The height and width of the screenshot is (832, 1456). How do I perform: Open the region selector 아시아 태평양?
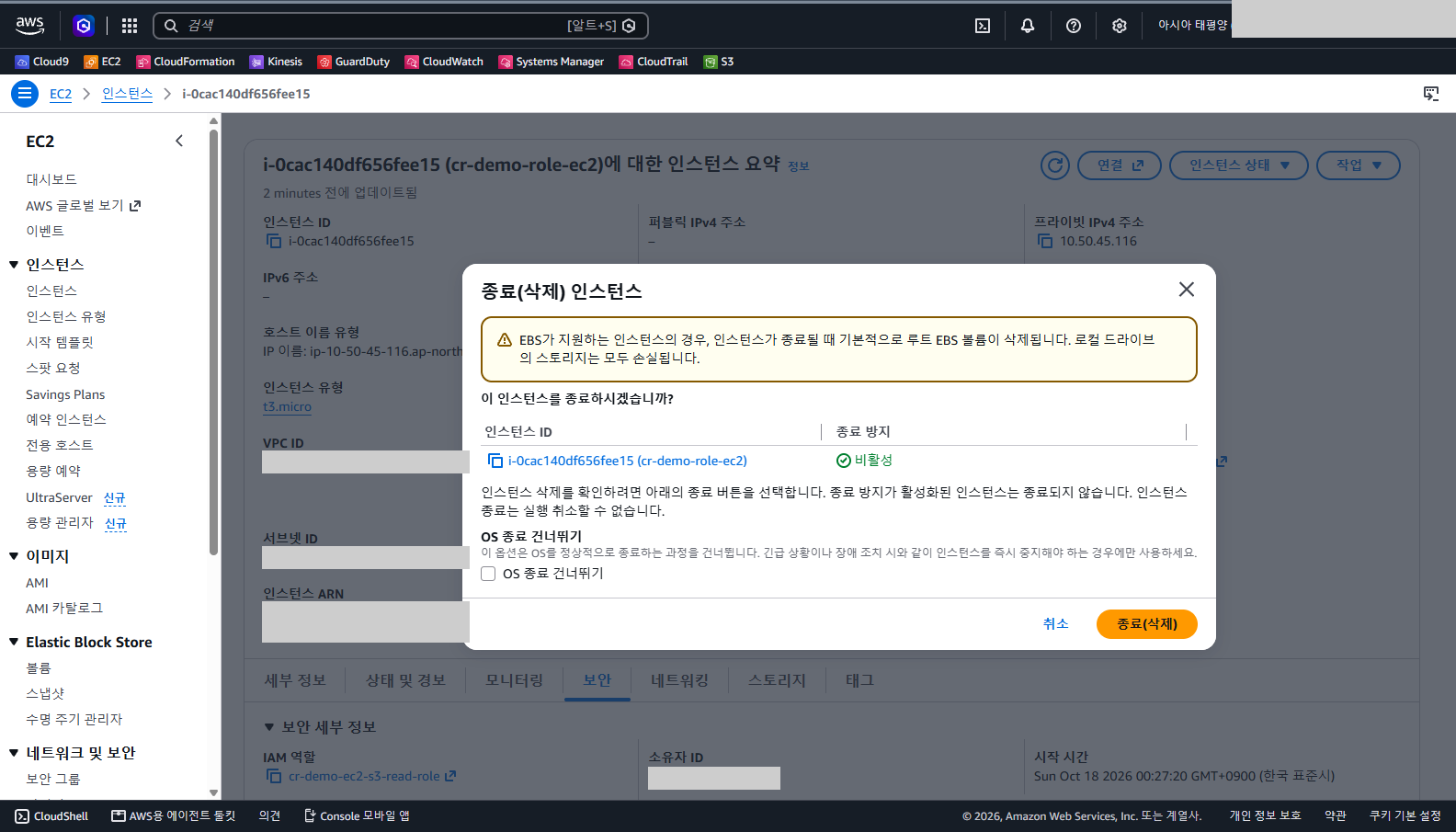click(1192, 26)
